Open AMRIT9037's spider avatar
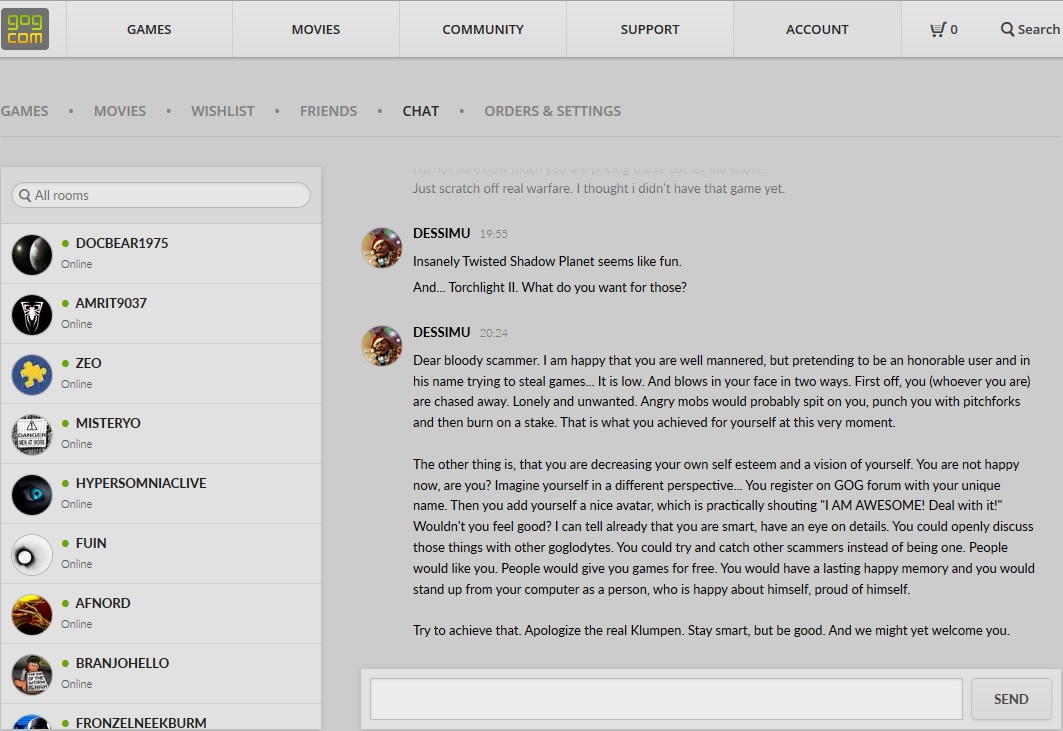 point(32,315)
